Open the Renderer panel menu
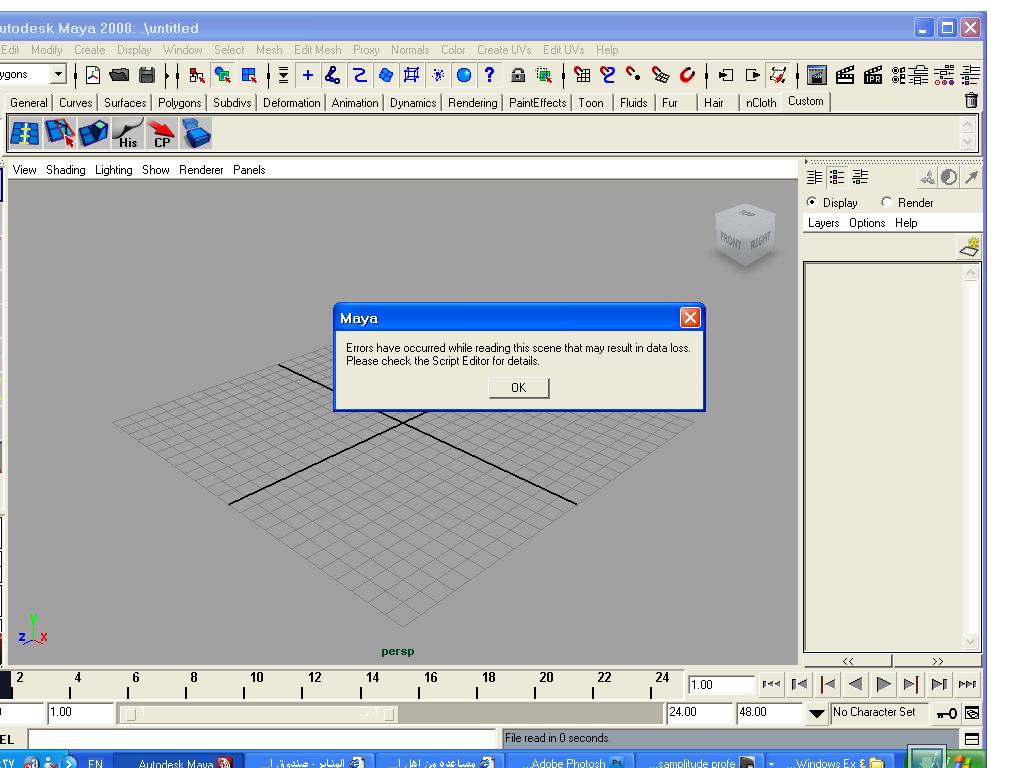The image size is (1024, 768). (x=201, y=170)
